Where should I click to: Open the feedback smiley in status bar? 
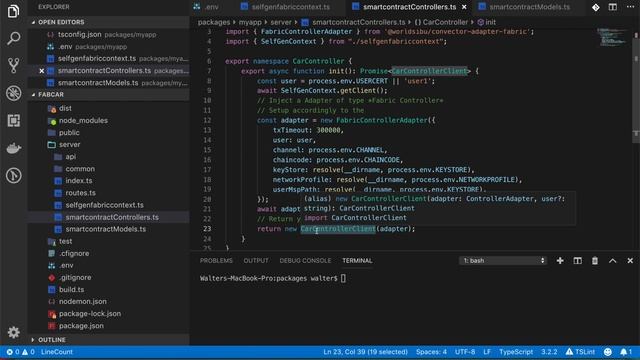pos(608,352)
